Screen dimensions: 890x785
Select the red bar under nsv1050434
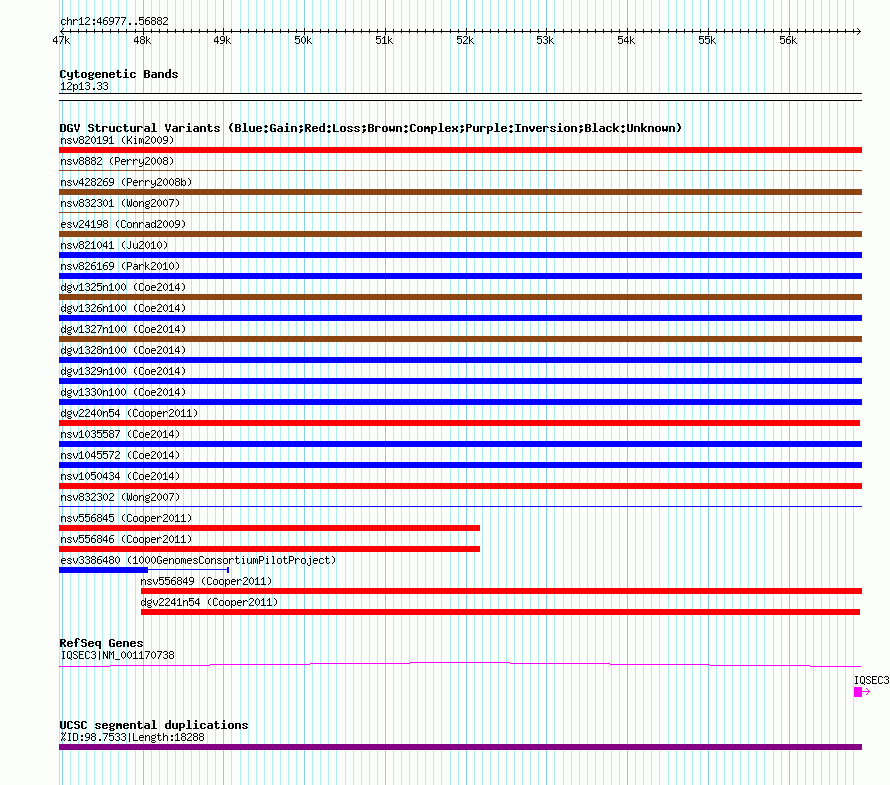point(460,486)
